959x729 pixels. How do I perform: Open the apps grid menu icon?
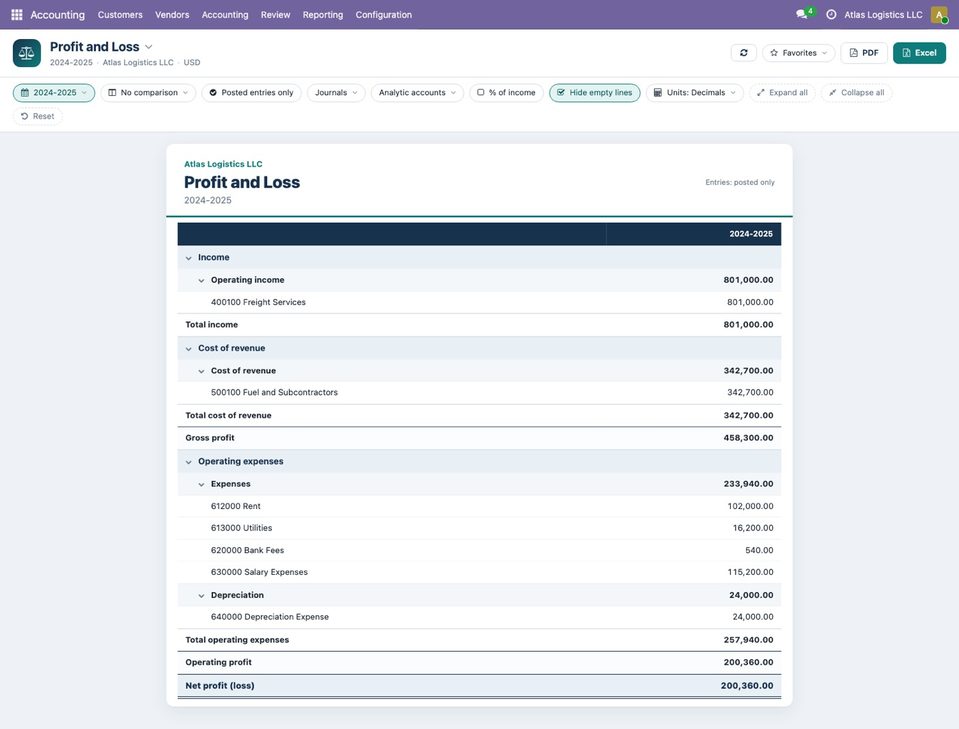(17, 15)
